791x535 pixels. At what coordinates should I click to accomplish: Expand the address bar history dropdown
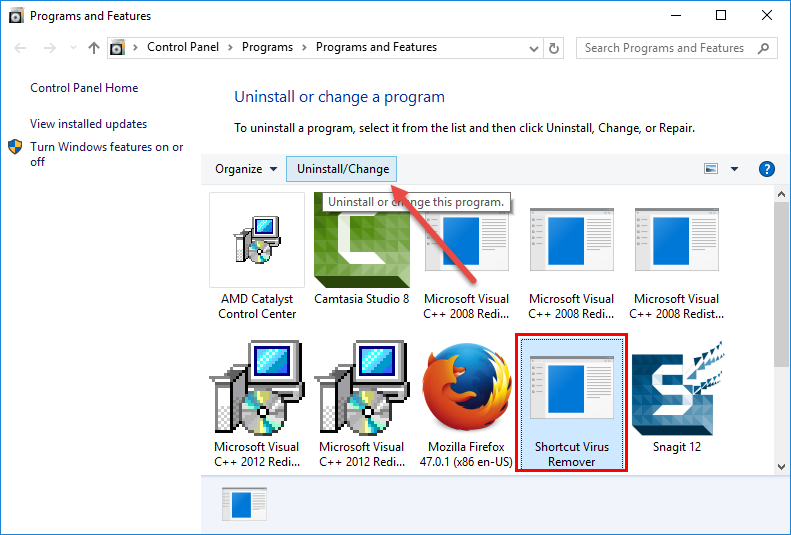coord(534,48)
